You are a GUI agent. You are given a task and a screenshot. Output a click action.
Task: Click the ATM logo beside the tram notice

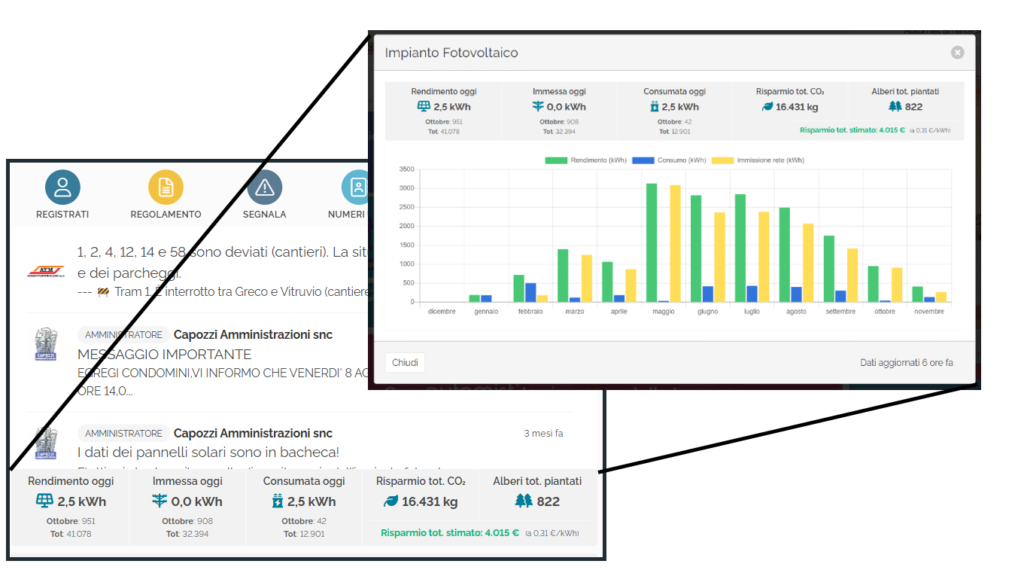[46, 271]
